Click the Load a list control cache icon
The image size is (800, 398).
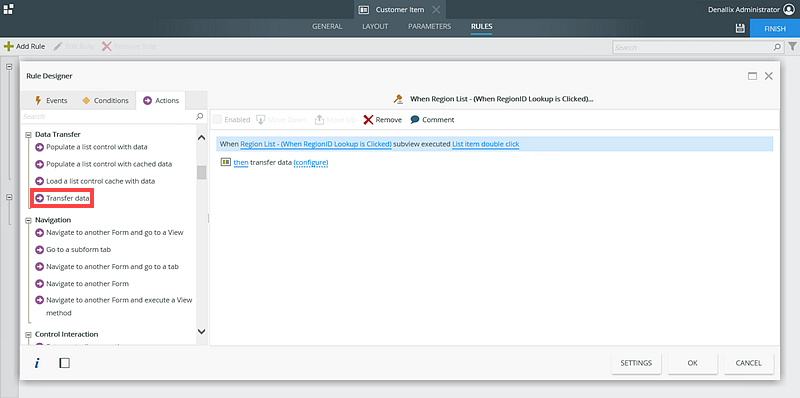39,181
